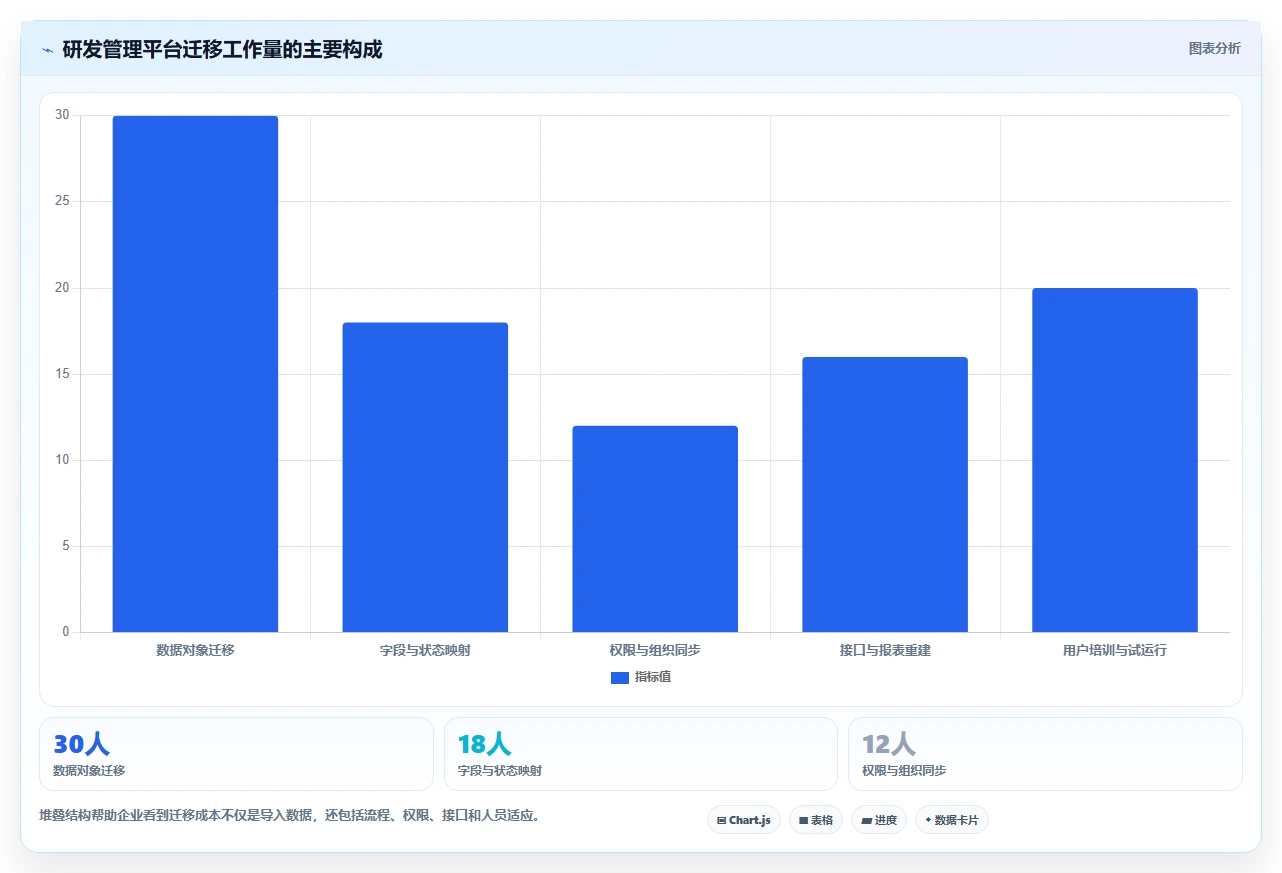
Task: Click the footer note starting 堆叠结构帮助企业
Action: click(x=292, y=815)
